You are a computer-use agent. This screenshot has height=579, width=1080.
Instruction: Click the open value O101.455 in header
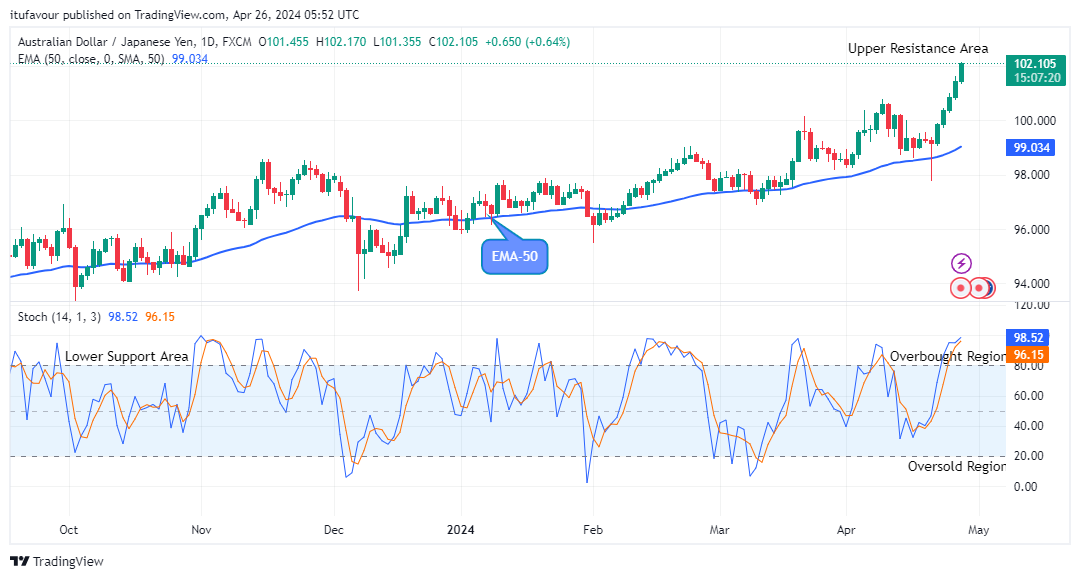pos(284,42)
